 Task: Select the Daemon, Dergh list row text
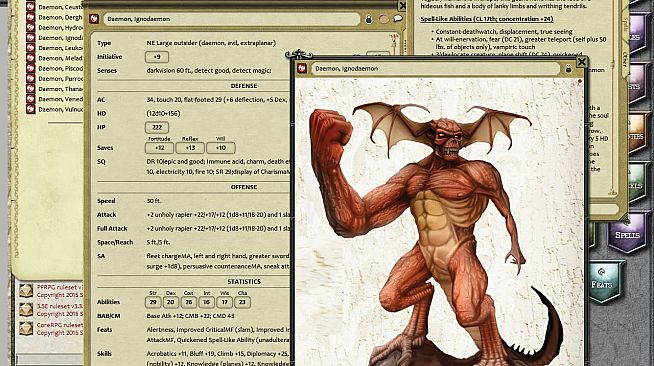60,17
